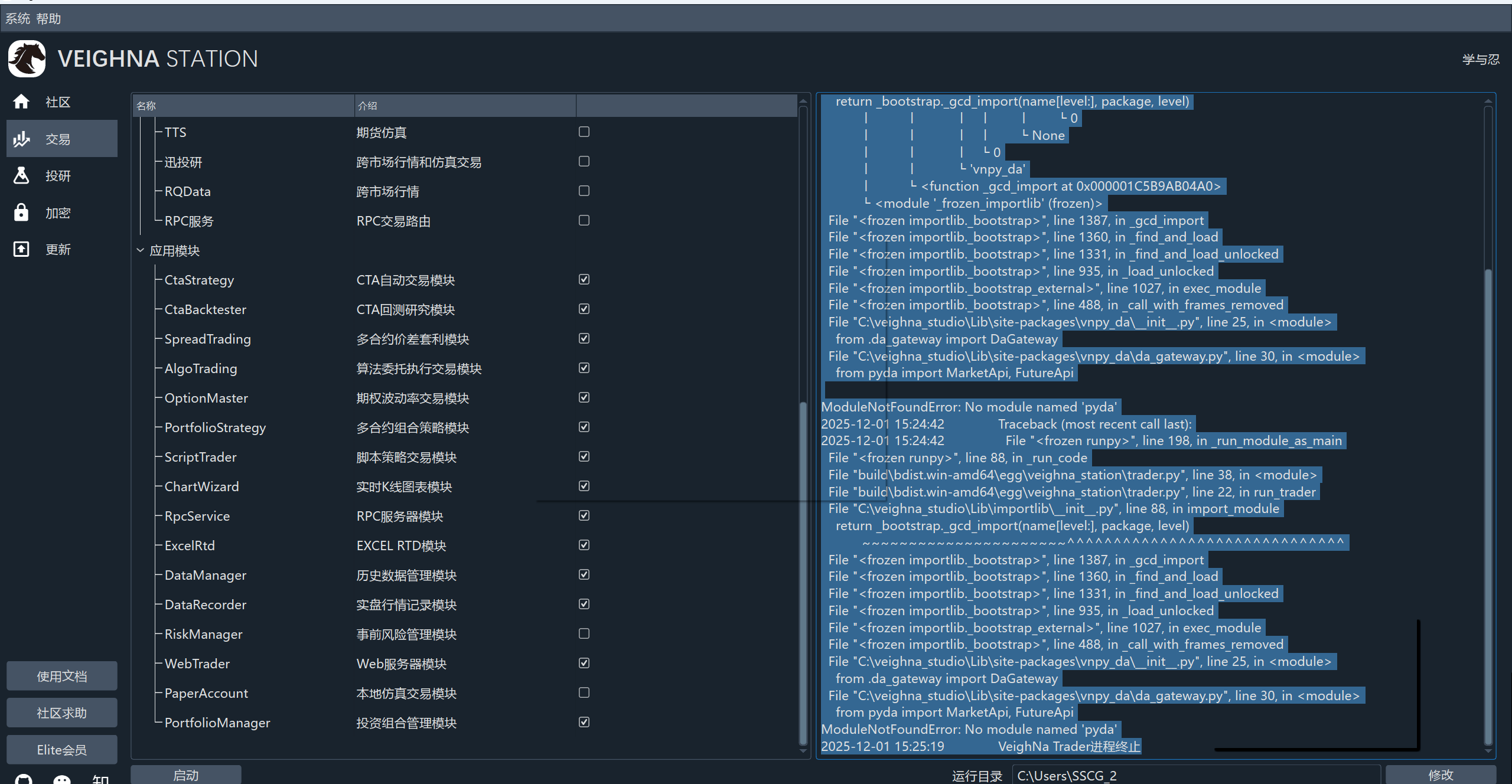Click scroll-up arrow of module list
The height and width of the screenshot is (784, 1512).
pos(803,101)
